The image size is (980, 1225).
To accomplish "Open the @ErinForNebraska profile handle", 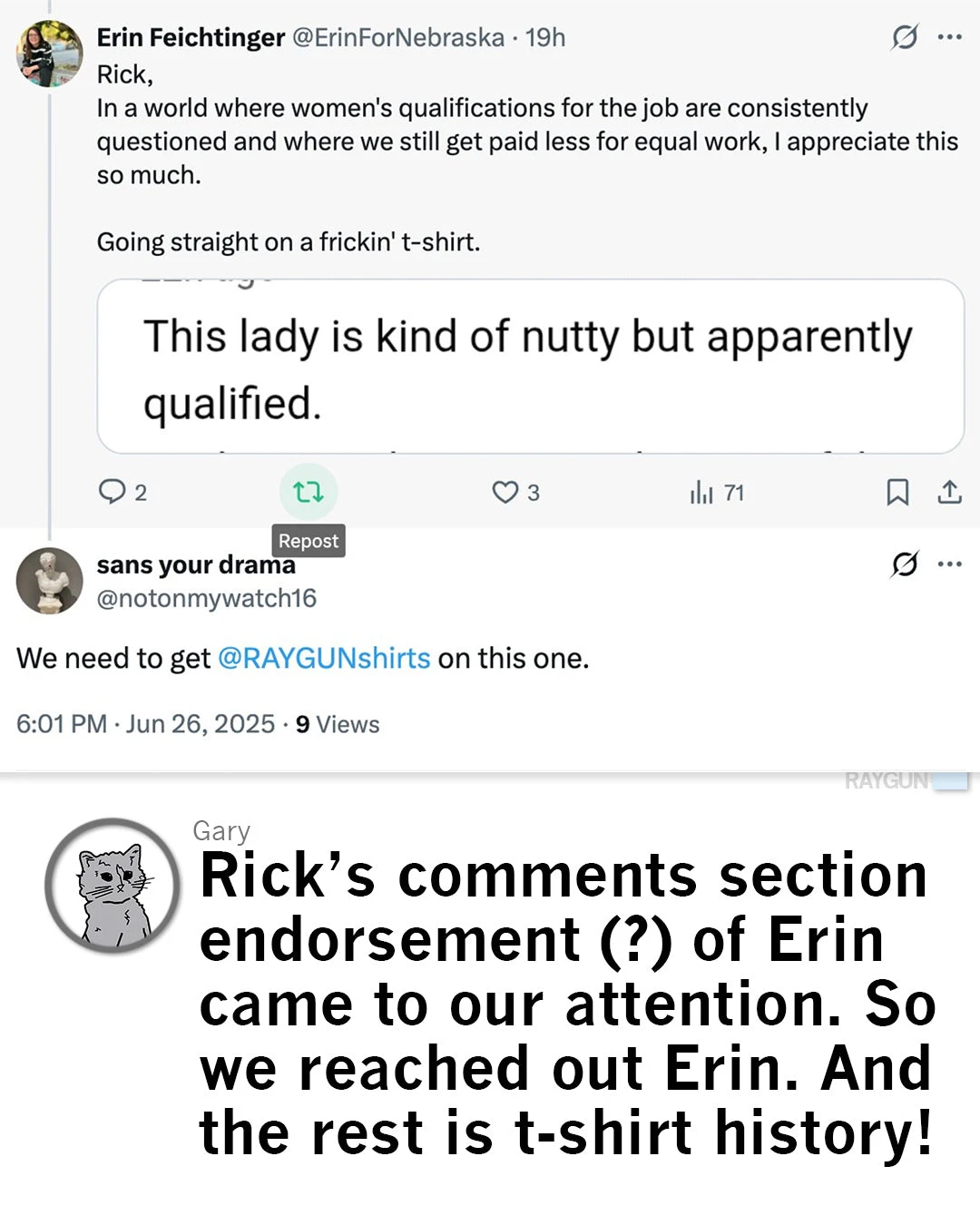I will click(x=397, y=37).
